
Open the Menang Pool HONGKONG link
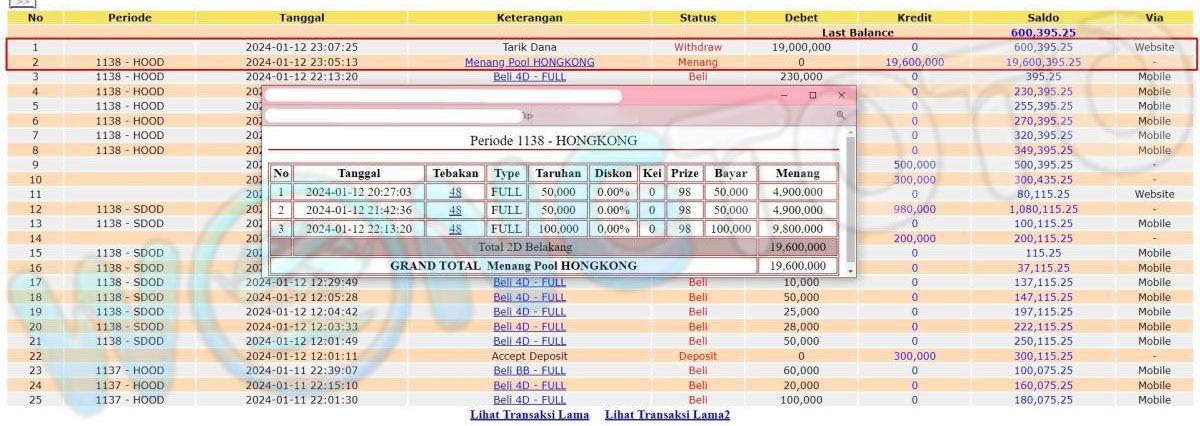tap(529, 62)
